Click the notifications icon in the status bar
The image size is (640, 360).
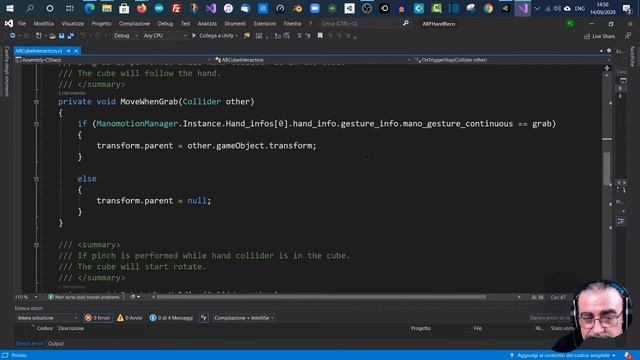[x=628, y=356]
